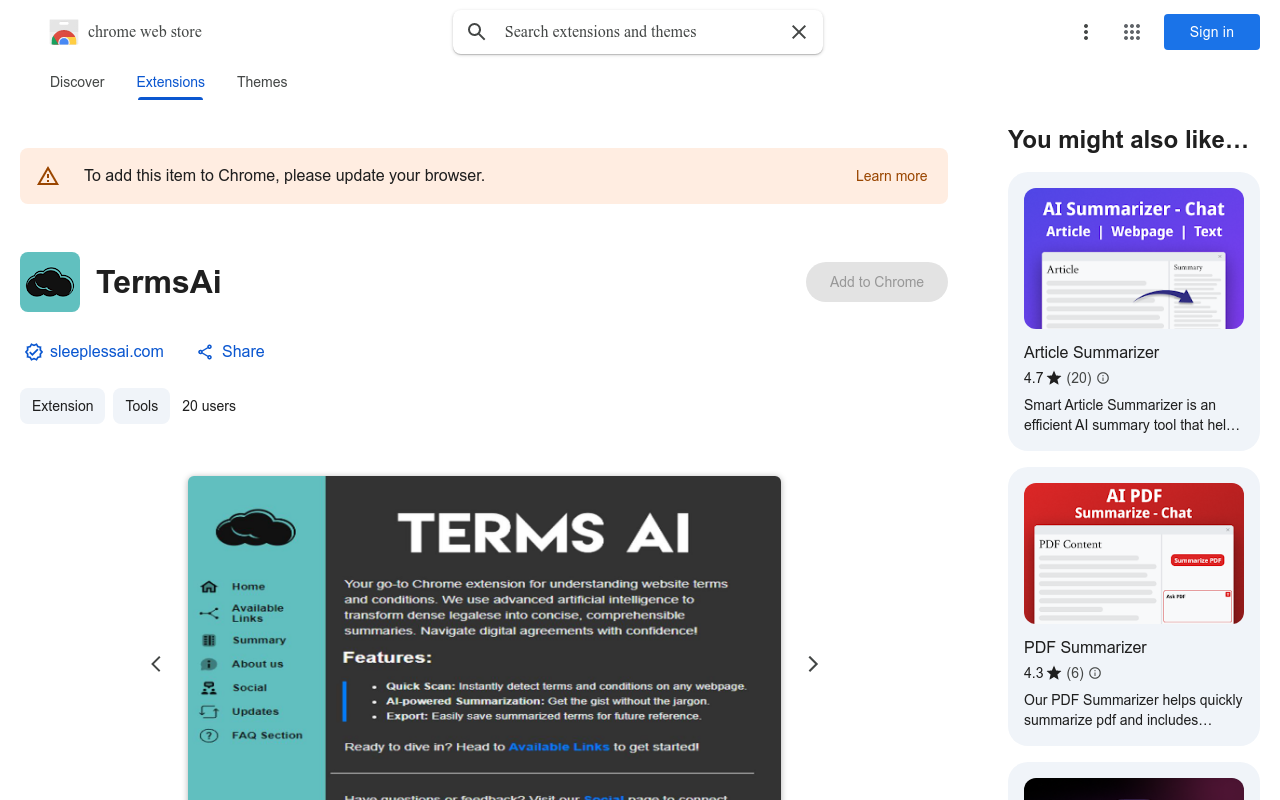Click the You might also like heading
1280x800 pixels.
(1128, 140)
